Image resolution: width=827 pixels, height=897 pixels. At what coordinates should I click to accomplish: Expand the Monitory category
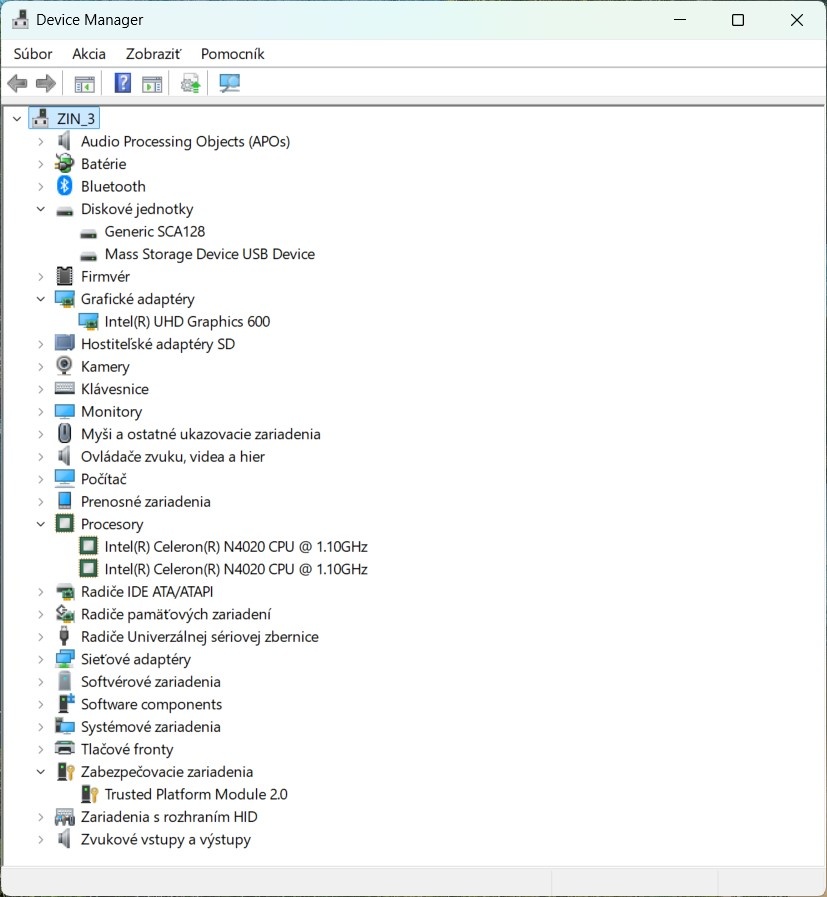tap(41, 411)
